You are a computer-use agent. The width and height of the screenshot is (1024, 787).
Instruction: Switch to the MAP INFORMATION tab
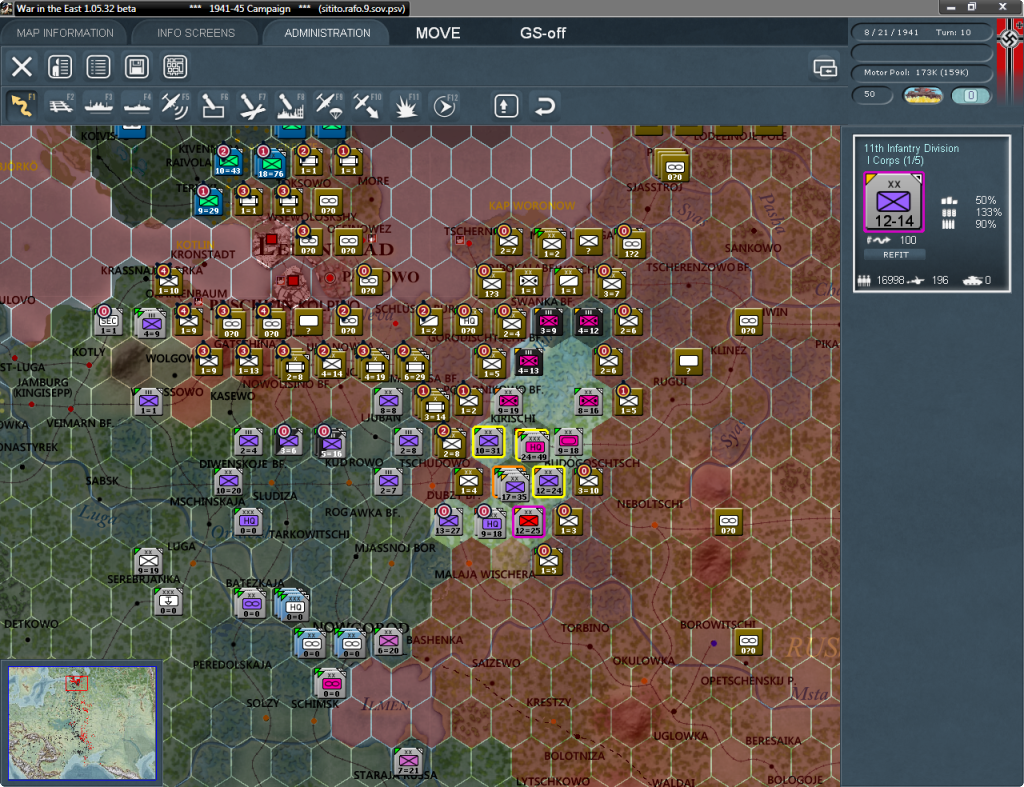click(x=65, y=33)
